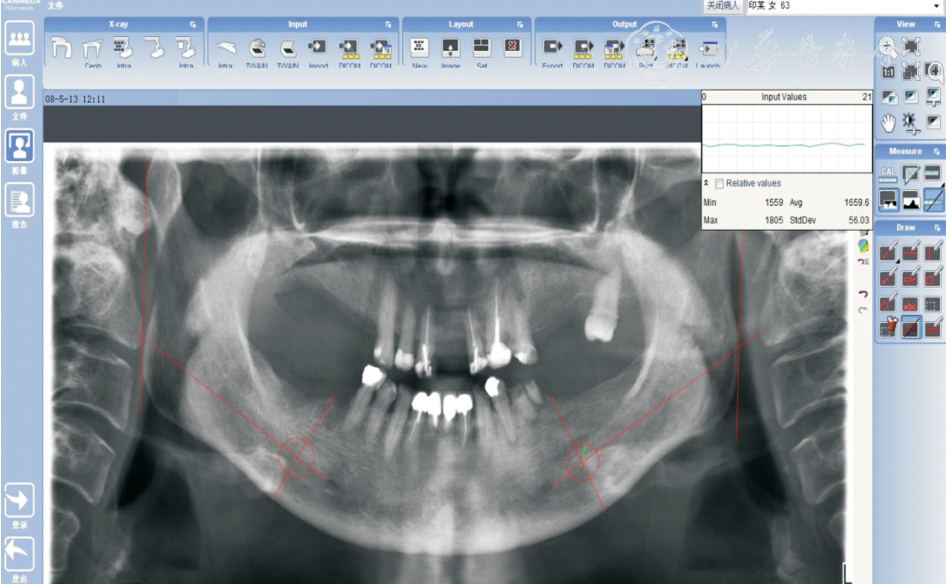Image resolution: width=946 pixels, height=584 pixels.
Task: Collapse the View panel
Action: coord(936,24)
